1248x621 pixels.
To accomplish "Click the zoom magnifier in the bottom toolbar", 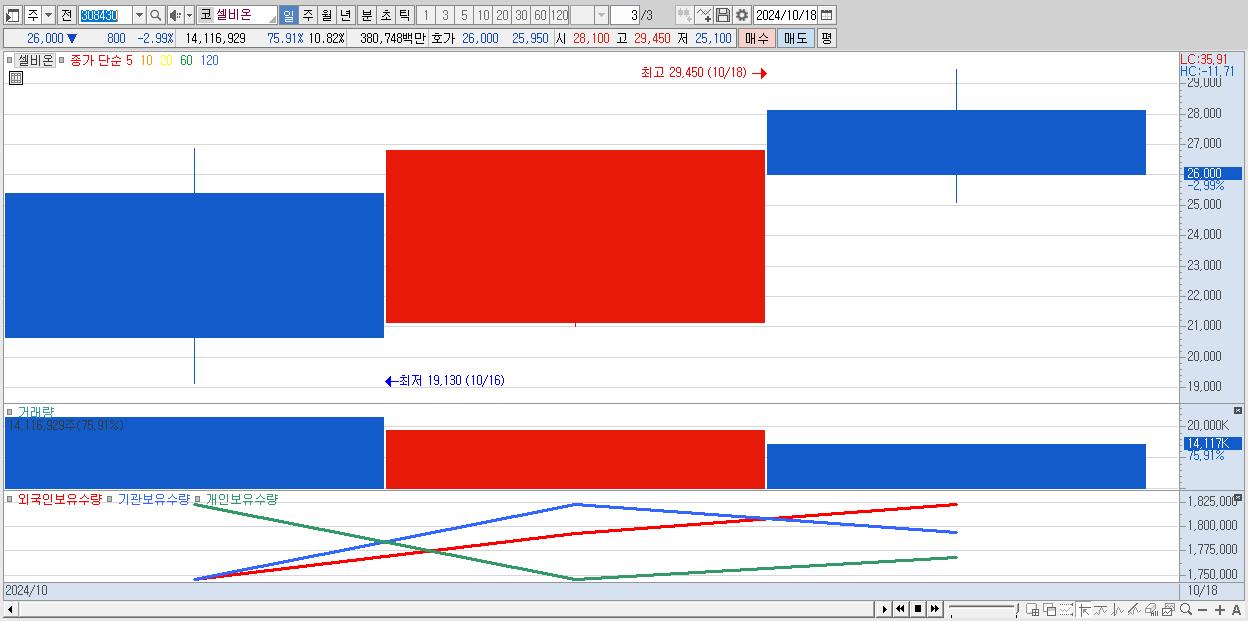I will tap(1185, 609).
